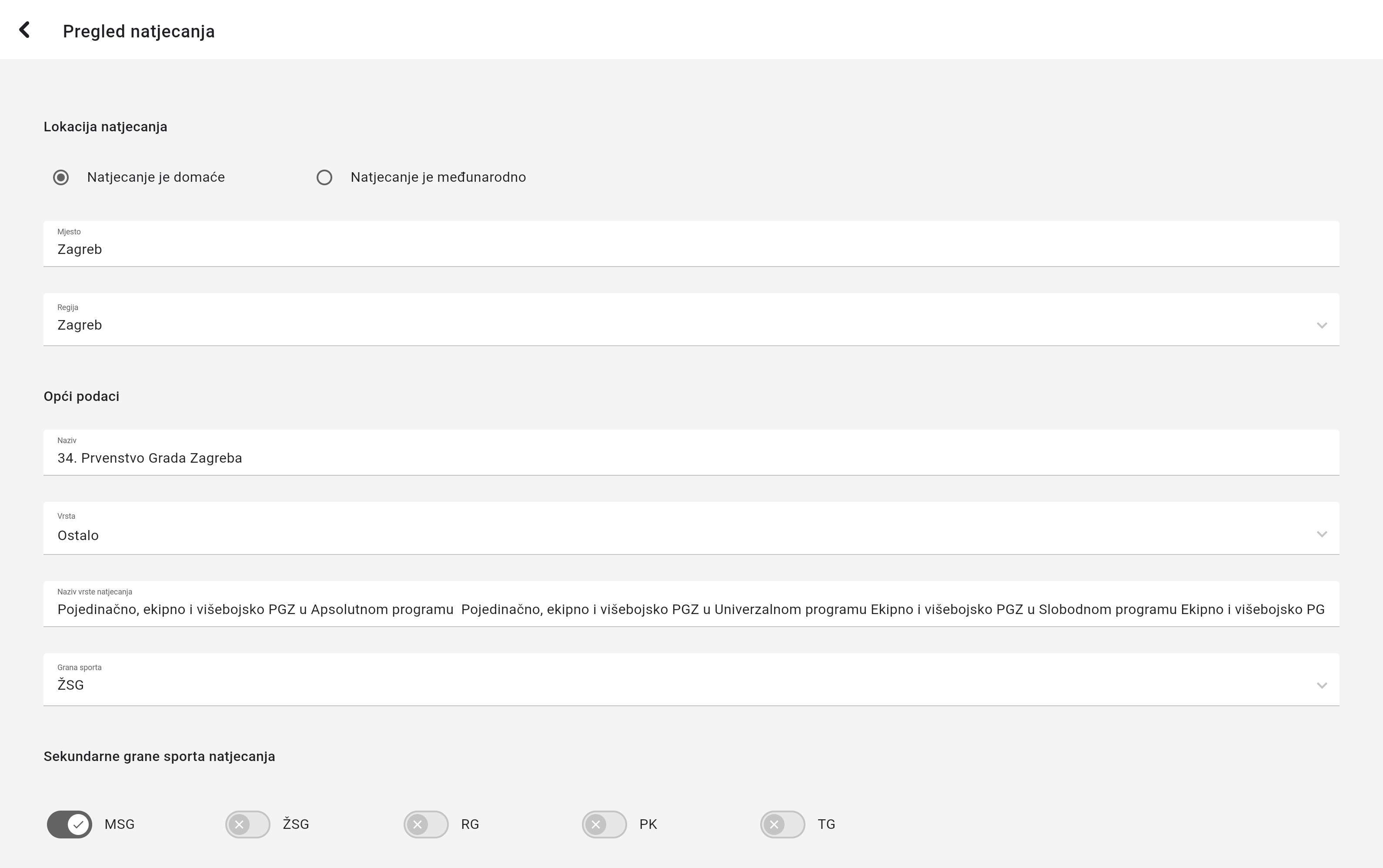Click the Mjesto input field
Screen dimensions: 1383x868
click(x=691, y=249)
